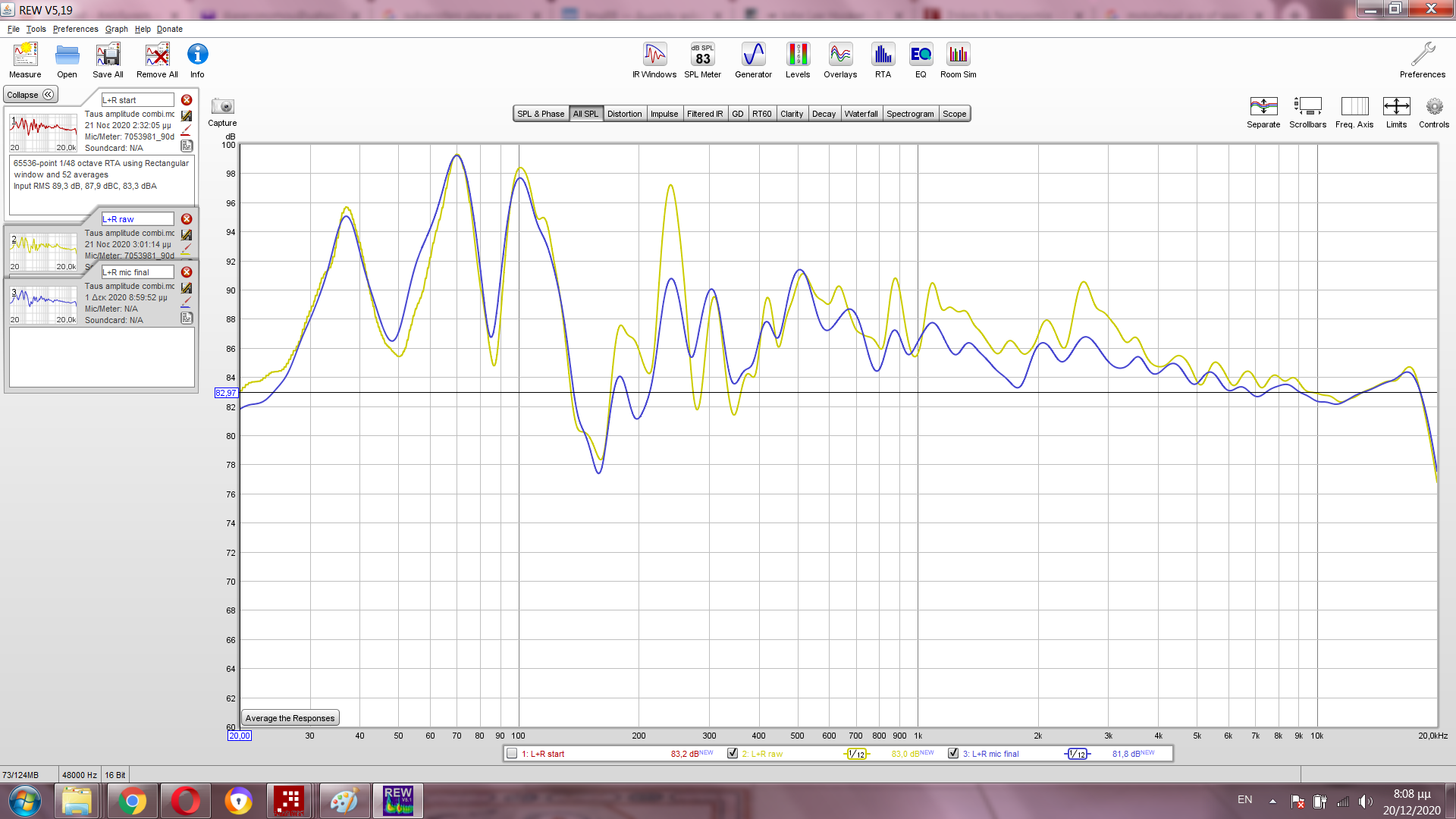1456x819 pixels.
Task: Uncheck the L+R mic final trace
Action: (x=953, y=754)
